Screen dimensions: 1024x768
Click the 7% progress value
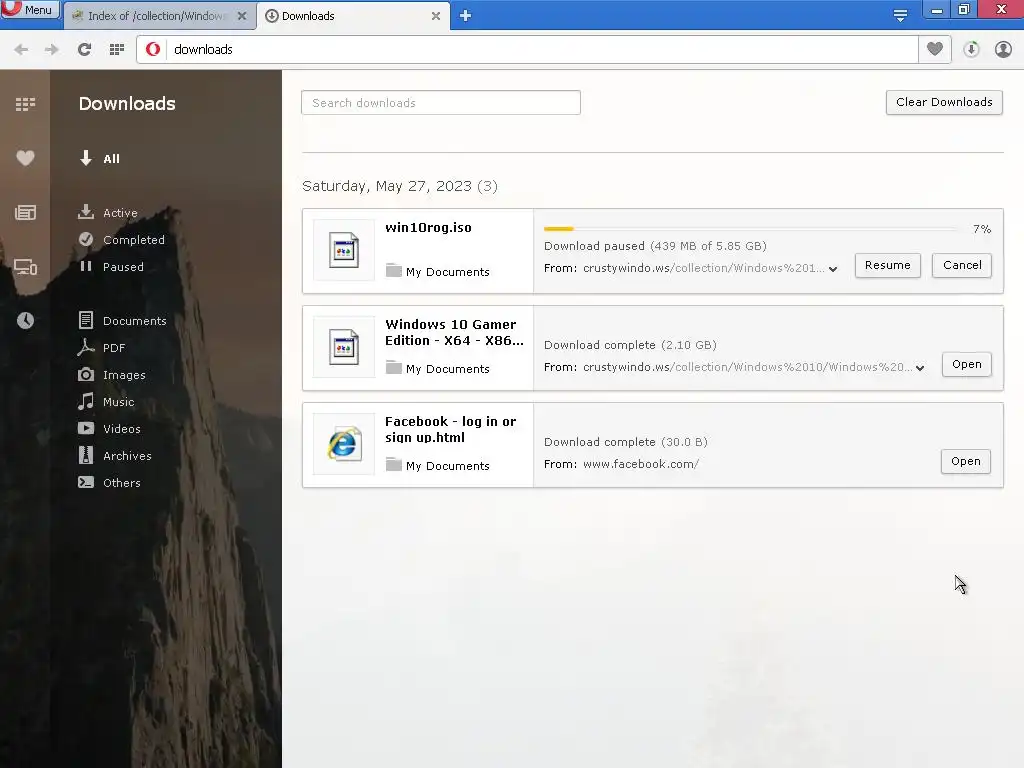point(982,229)
